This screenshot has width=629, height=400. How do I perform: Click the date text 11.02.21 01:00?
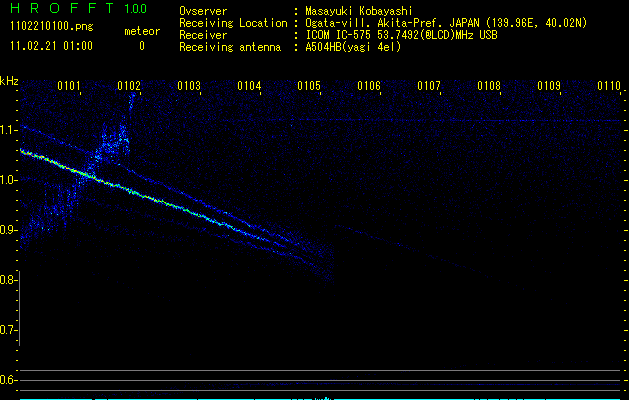coord(51,46)
